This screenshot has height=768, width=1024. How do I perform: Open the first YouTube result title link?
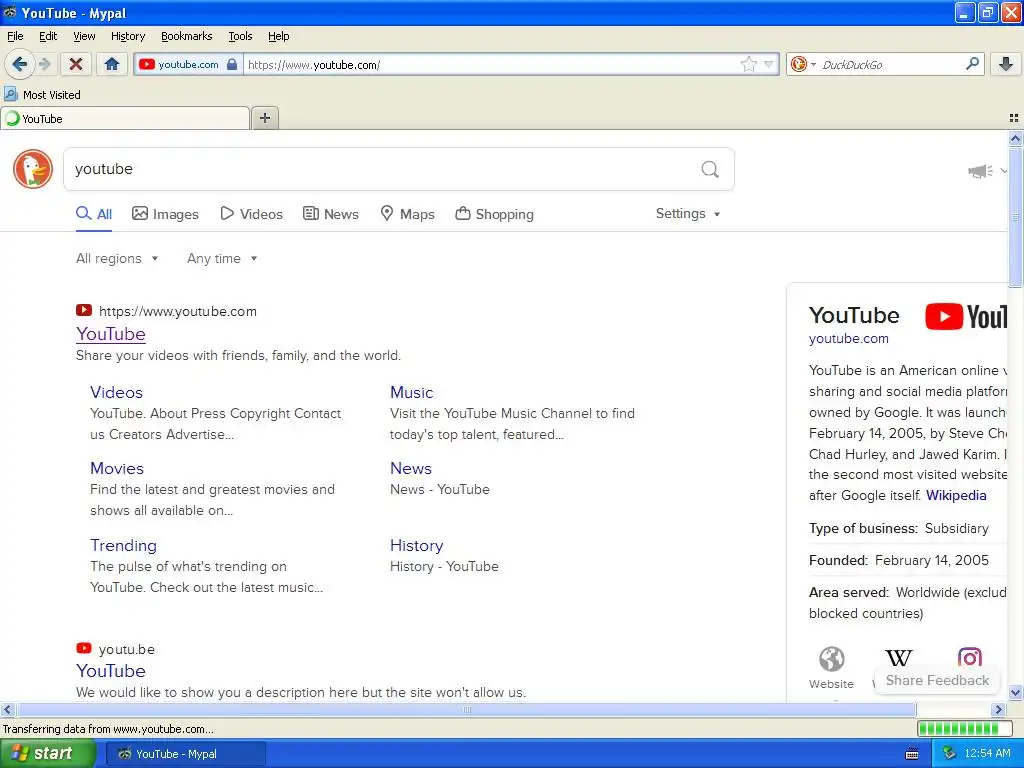coord(110,334)
